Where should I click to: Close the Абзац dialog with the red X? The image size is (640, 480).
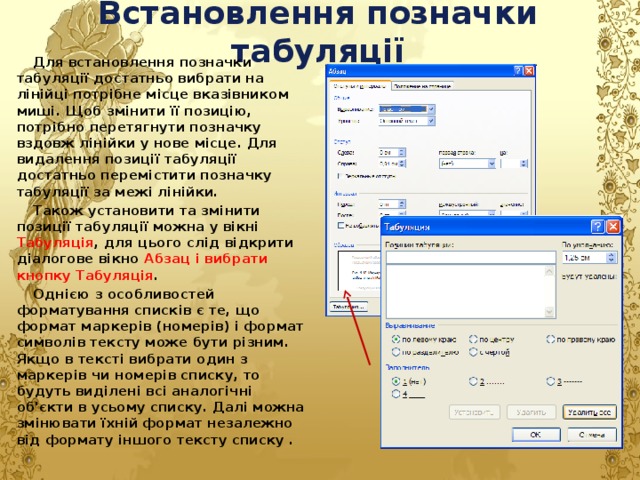coord(529,71)
